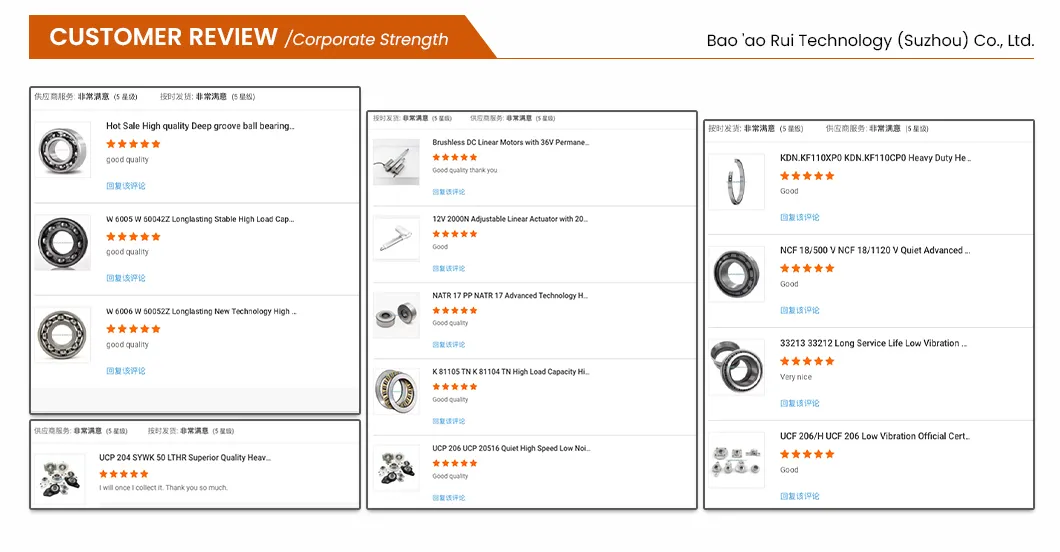The height and width of the screenshot is (552, 1060).
Task: Click reply link under Hot Sale bearing review
Action: pyautogui.click(x=126, y=186)
